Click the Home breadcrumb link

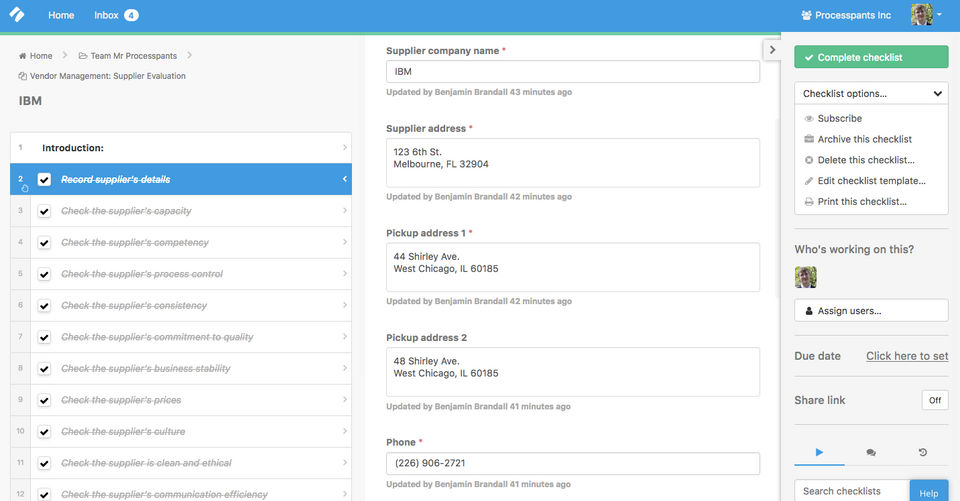pos(41,56)
